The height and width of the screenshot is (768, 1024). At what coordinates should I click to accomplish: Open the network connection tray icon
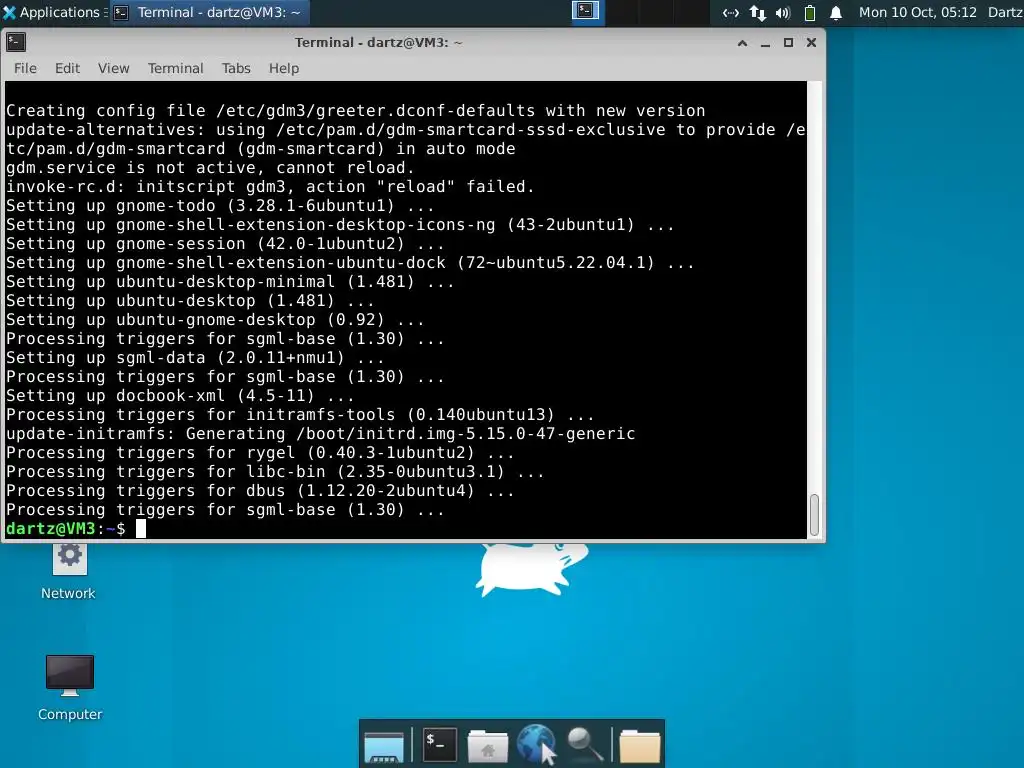pyautogui.click(x=731, y=12)
